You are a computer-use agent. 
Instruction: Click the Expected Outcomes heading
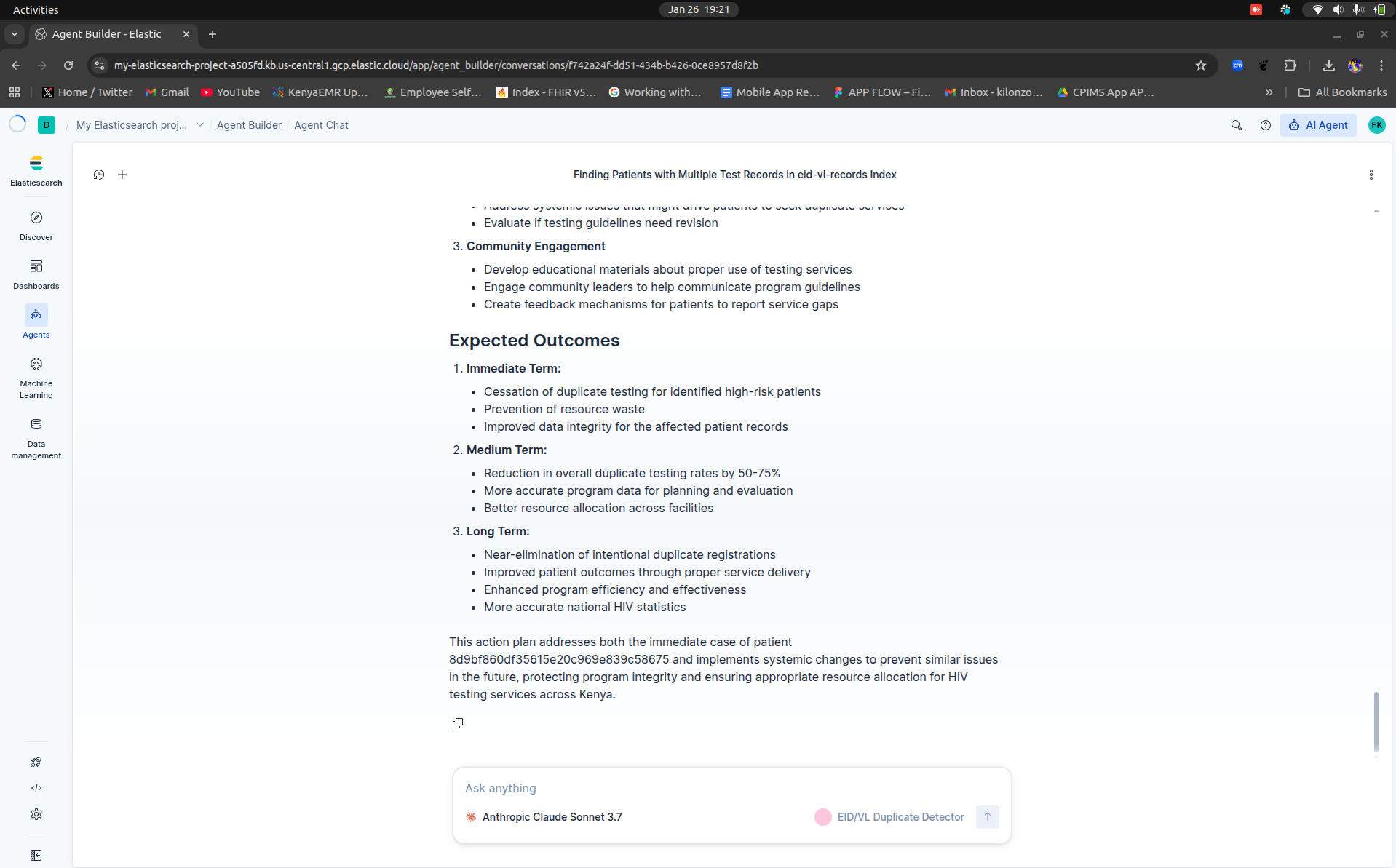click(x=534, y=341)
